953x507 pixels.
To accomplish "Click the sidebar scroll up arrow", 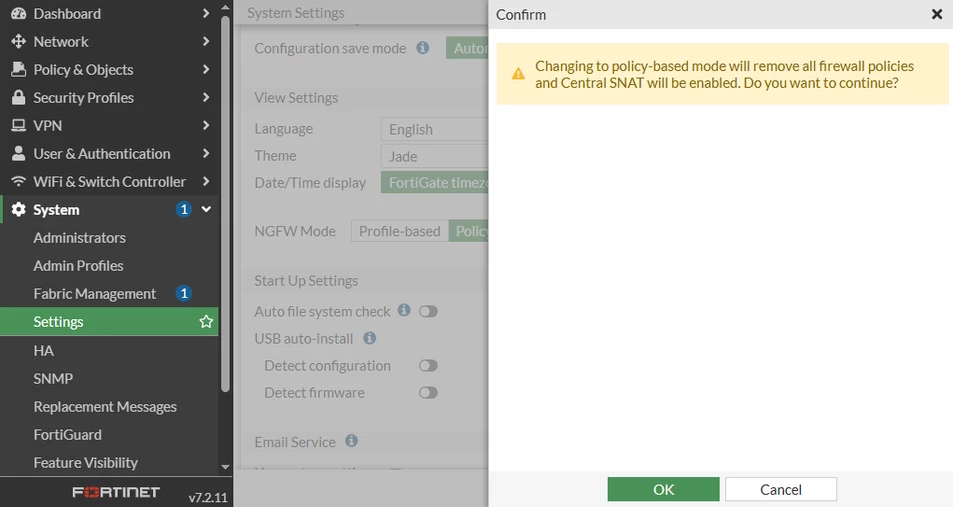I will 225,8.
